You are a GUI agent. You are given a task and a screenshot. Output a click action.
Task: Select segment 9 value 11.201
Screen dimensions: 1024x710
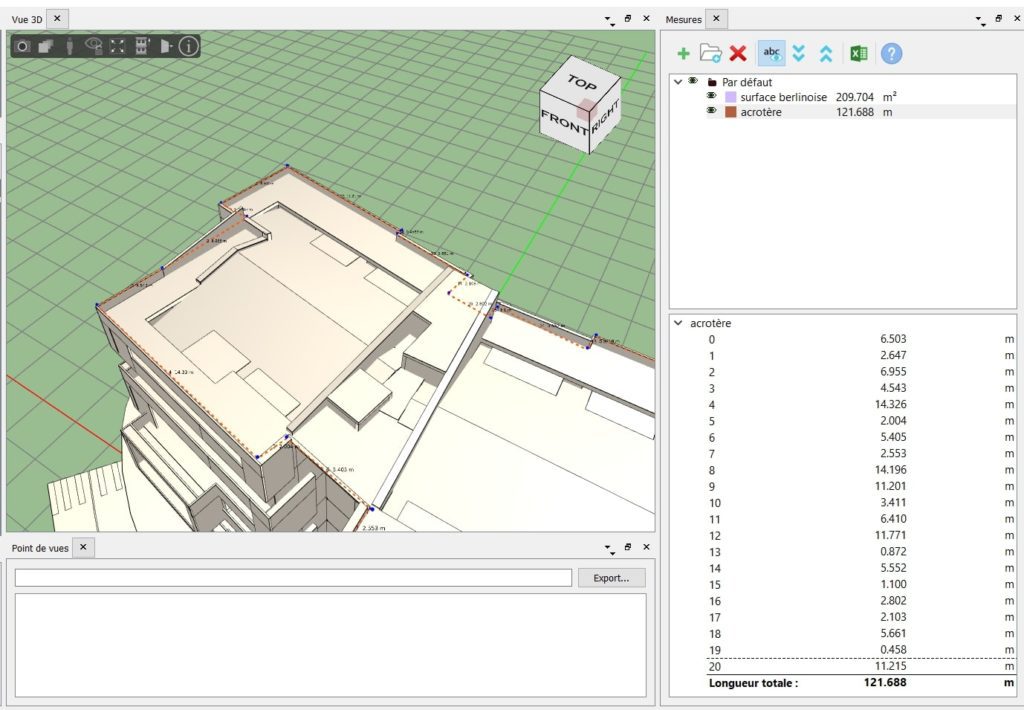pyautogui.click(x=890, y=486)
